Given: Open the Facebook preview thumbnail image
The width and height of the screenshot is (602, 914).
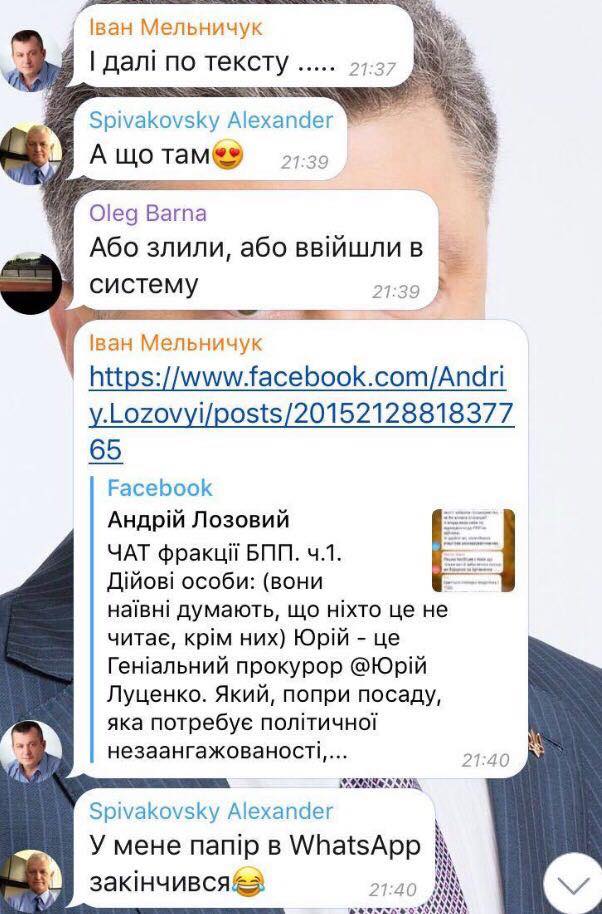Looking at the screenshot, I should 473,550.
